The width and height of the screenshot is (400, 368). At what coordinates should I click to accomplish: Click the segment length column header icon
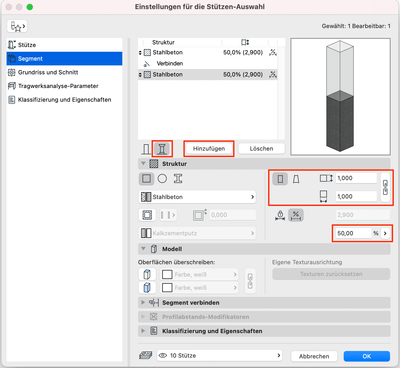pyautogui.click(x=245, y=42)
